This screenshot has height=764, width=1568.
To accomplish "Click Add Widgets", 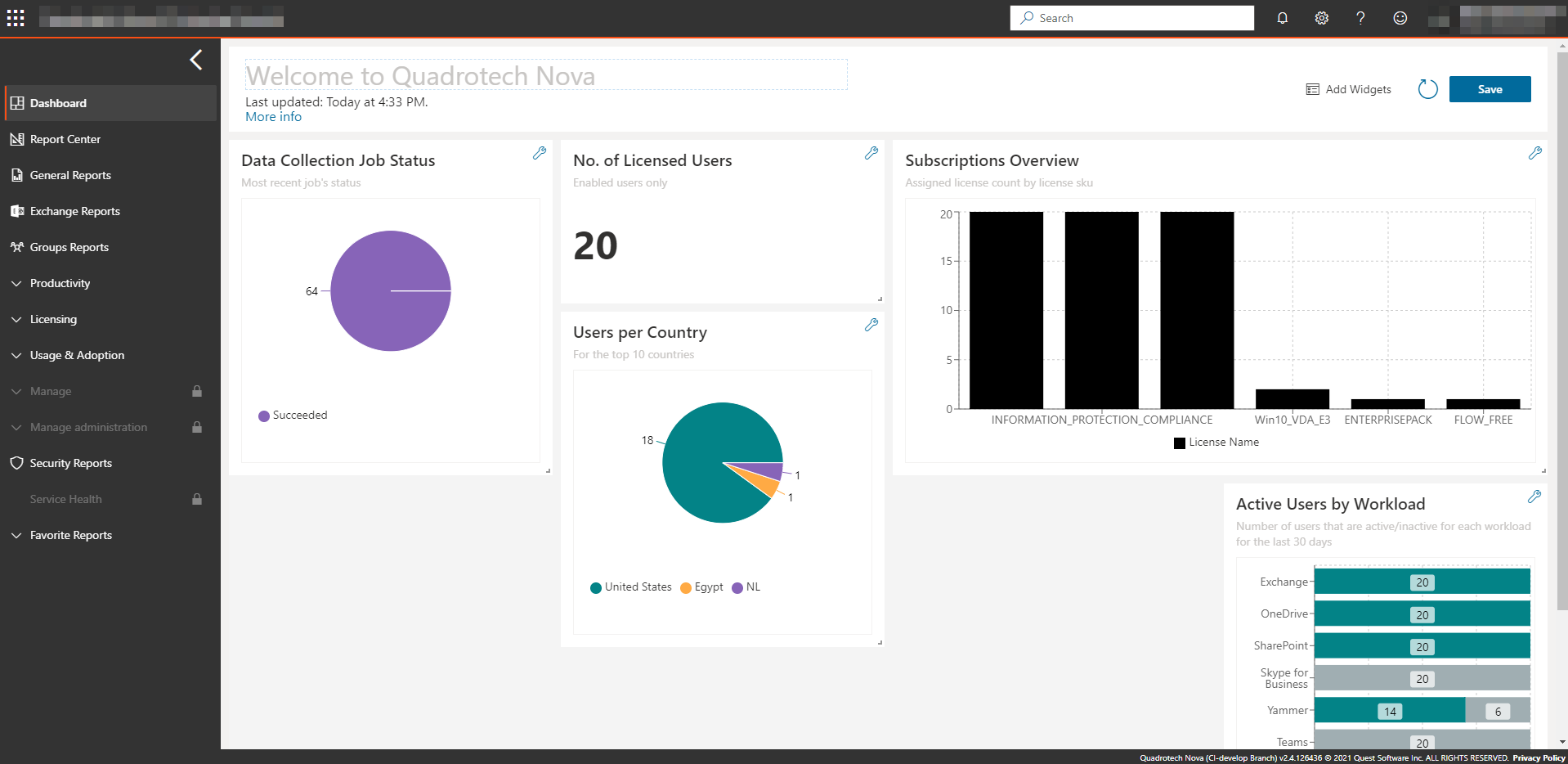I will [1349, 89].
